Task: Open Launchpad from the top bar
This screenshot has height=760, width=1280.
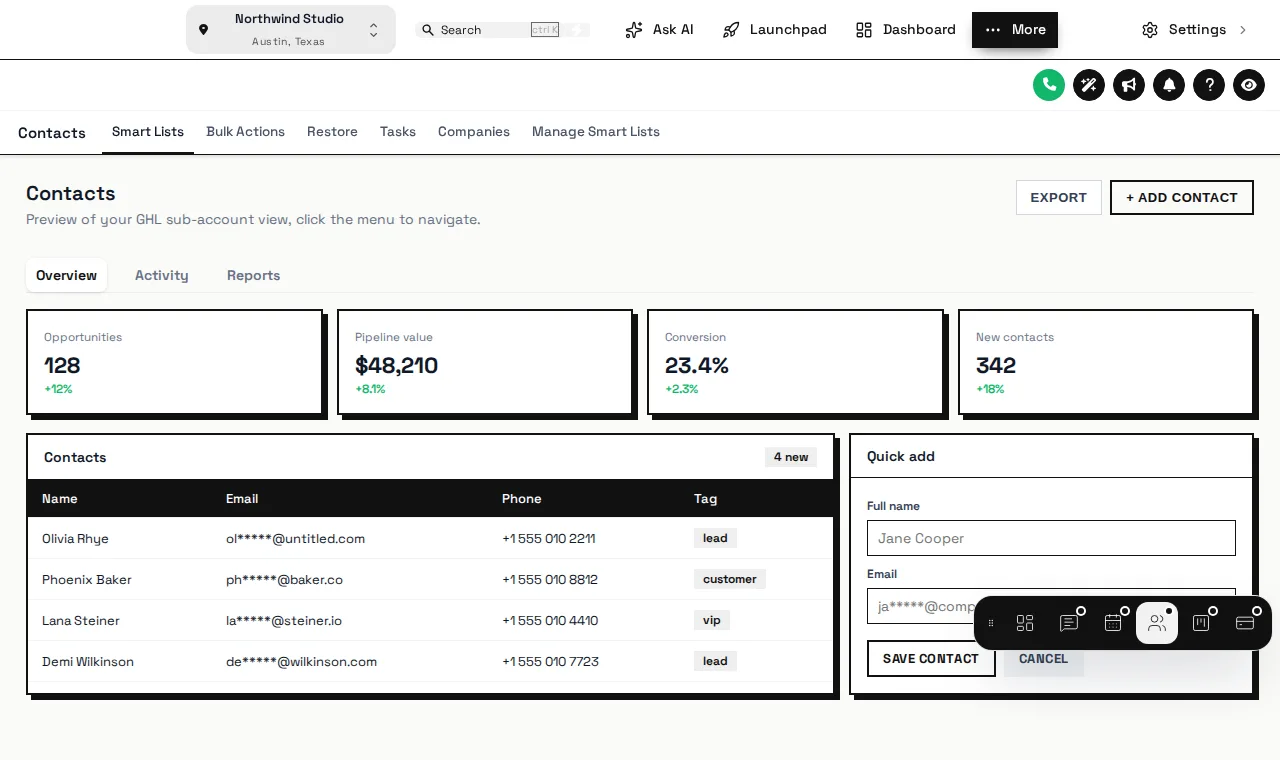Action: point(775,30)
